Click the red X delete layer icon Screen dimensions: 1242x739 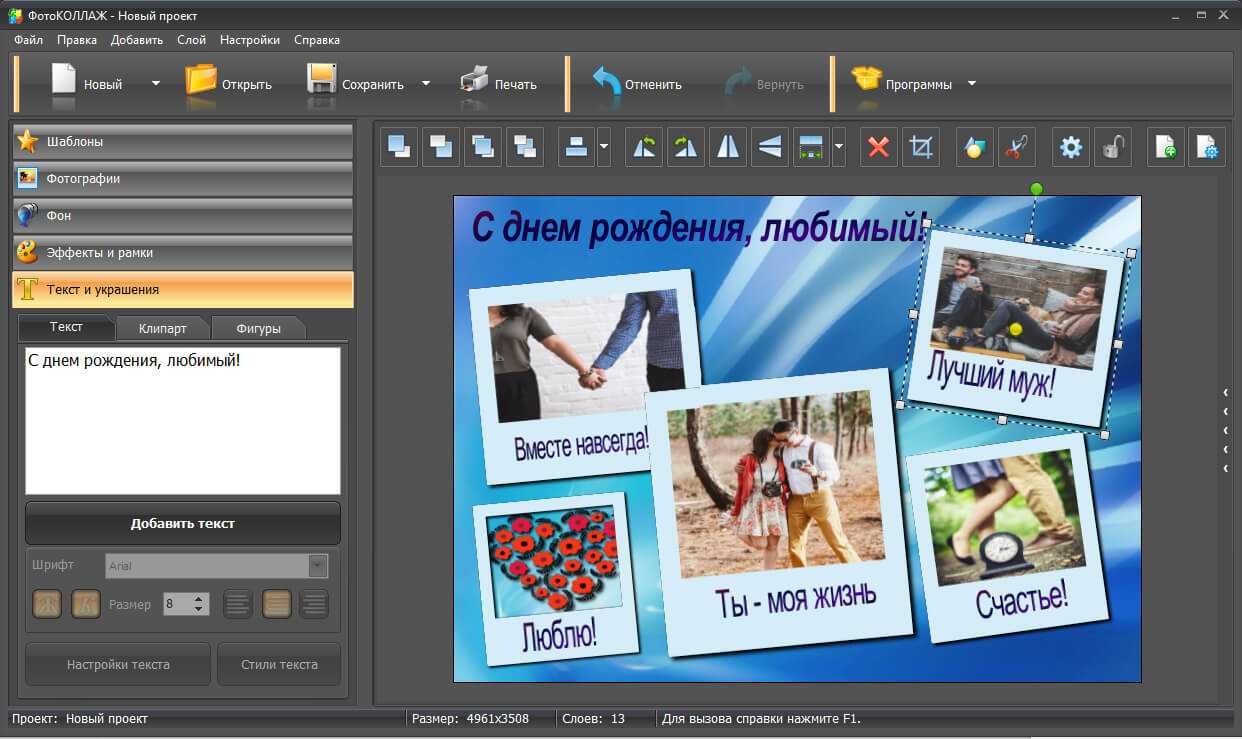878,148
